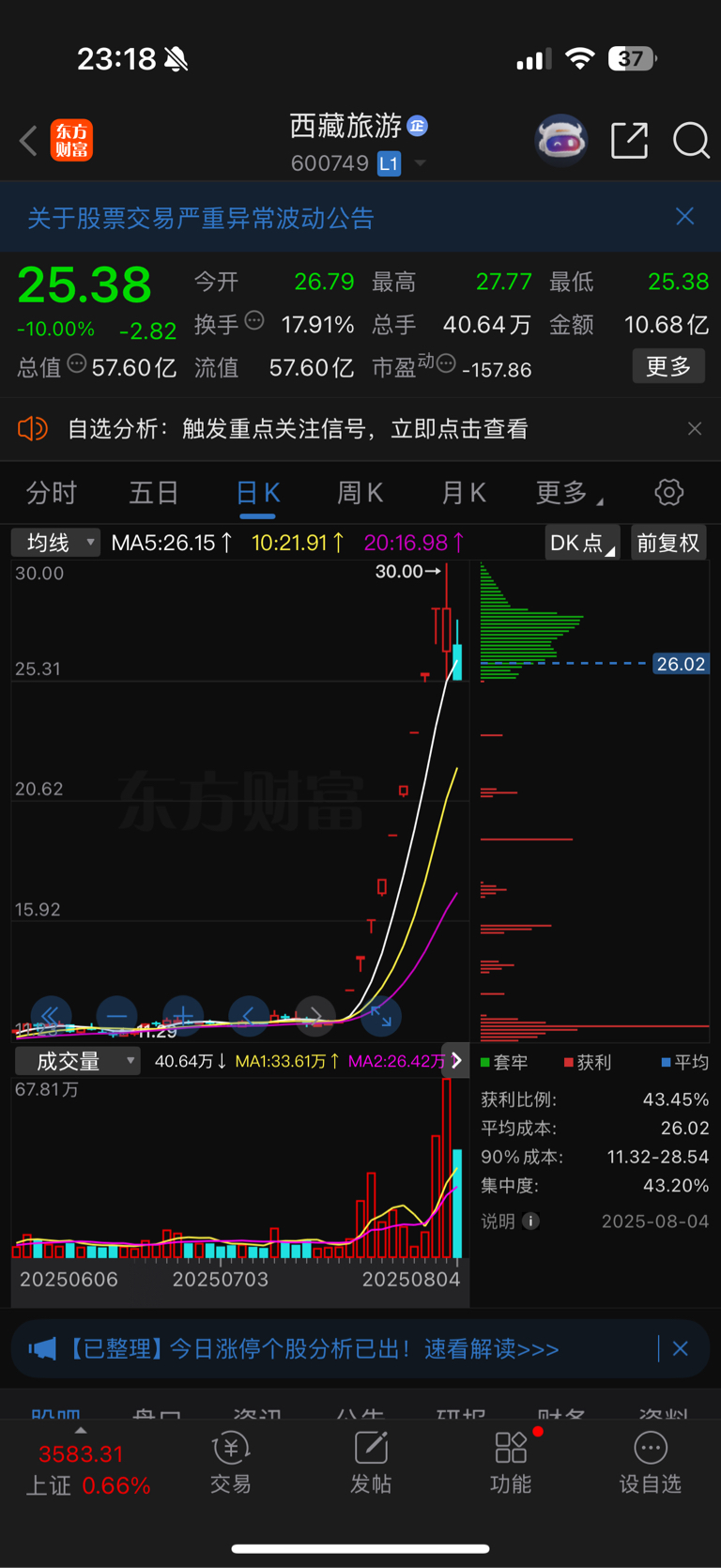Screen dimensions: 721x1568
Task: Dismiss the 自选分析 notice
Action: pos(695,429)
